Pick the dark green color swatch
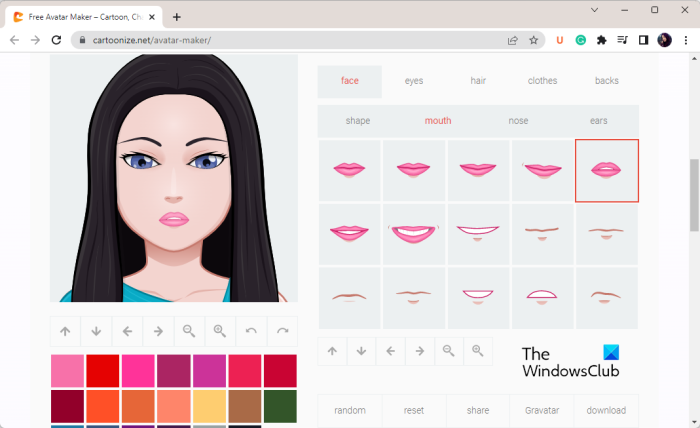This screenshot has height=428, width=700. tap(280, 406)
